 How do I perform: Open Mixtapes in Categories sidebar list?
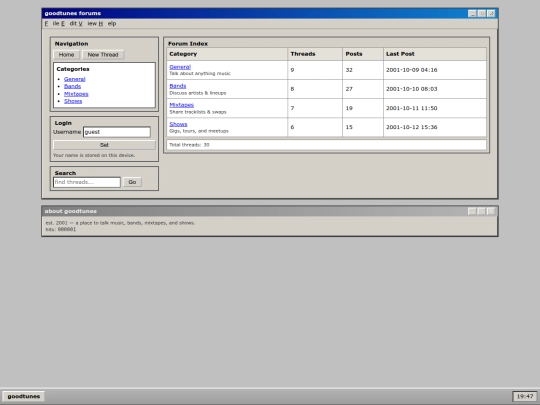pos(76,94)
